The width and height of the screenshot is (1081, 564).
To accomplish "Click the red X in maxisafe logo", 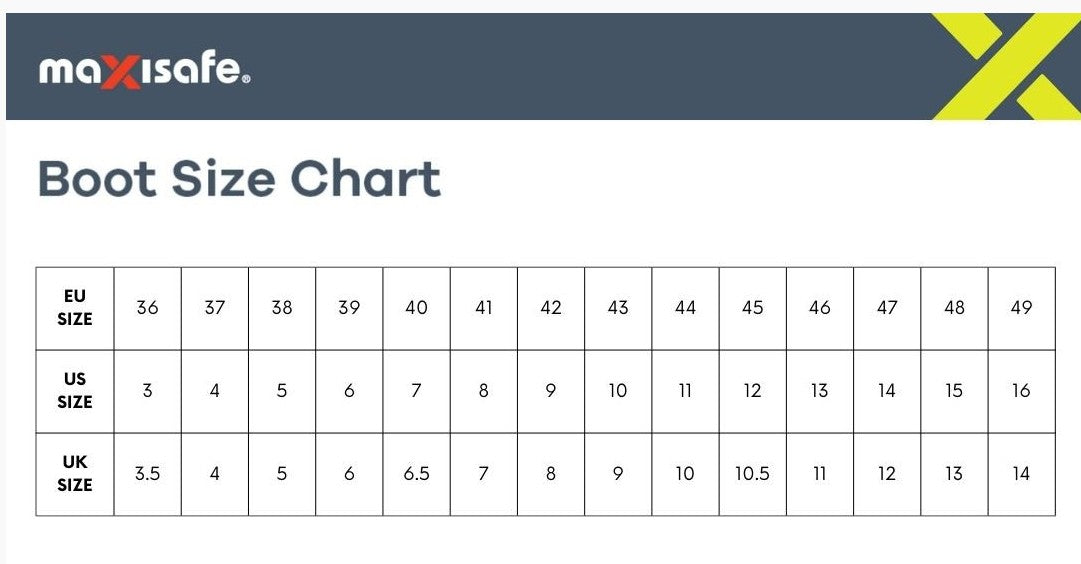I will 121,73.
